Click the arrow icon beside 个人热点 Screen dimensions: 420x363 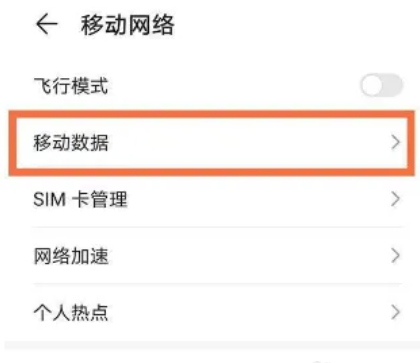[395, 312]
